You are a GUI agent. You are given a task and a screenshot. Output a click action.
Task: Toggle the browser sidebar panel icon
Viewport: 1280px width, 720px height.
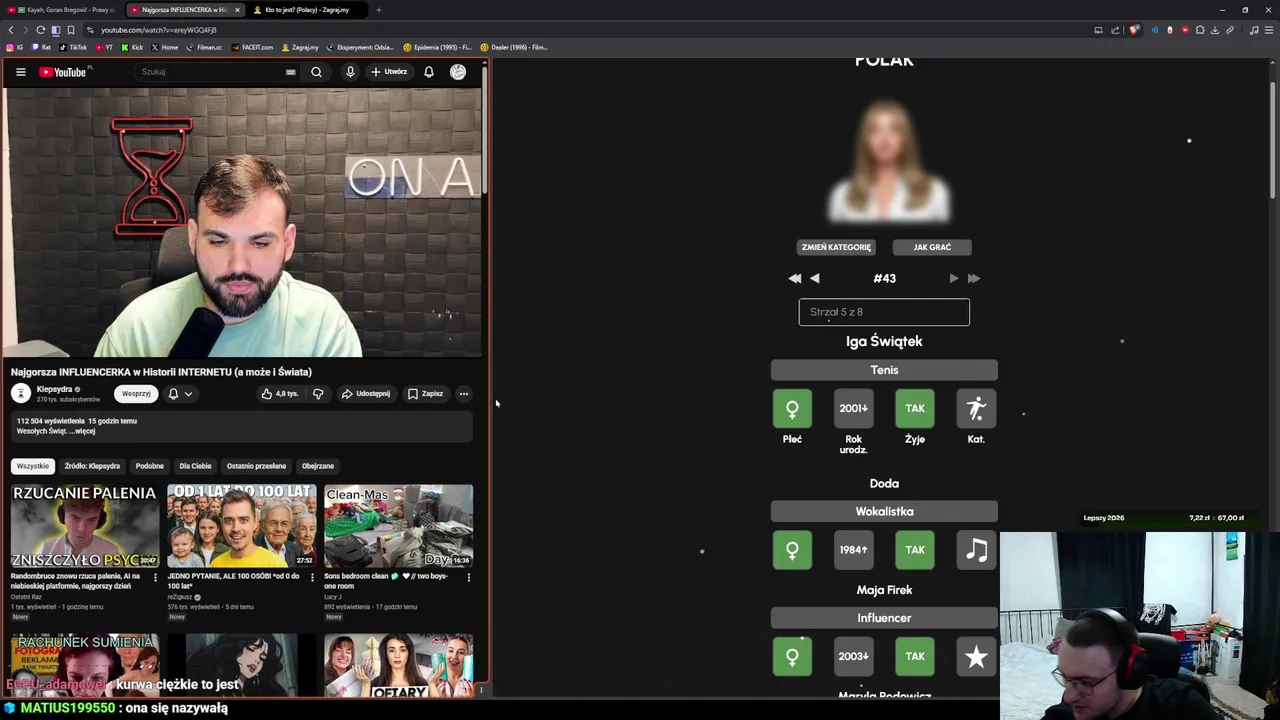(x=55, y=30)
